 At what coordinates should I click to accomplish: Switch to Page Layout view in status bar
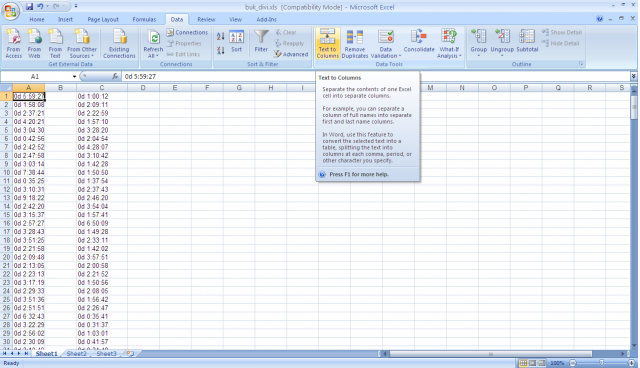pos(532,363)
